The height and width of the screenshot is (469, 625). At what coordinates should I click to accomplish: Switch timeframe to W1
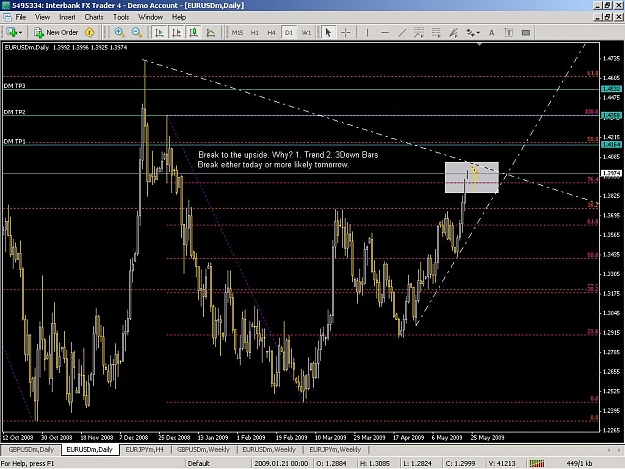(306, 33)
